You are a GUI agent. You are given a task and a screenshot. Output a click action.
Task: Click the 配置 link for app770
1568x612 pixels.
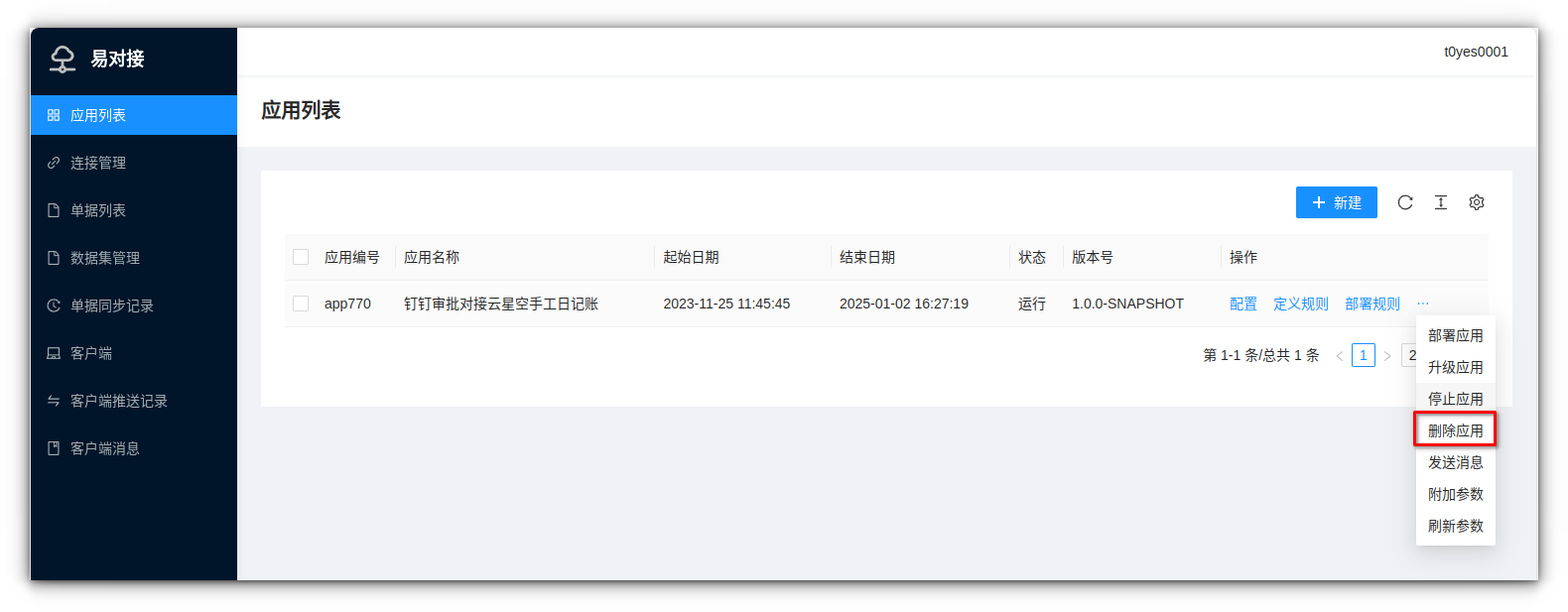[x=1242, y=304]
